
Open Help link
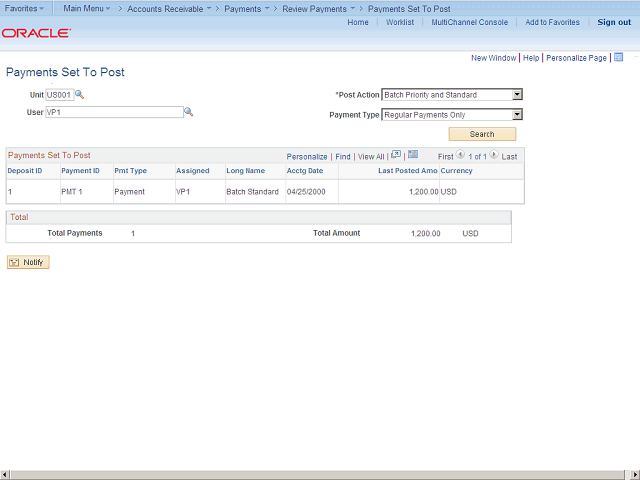(x=531, y=58)
